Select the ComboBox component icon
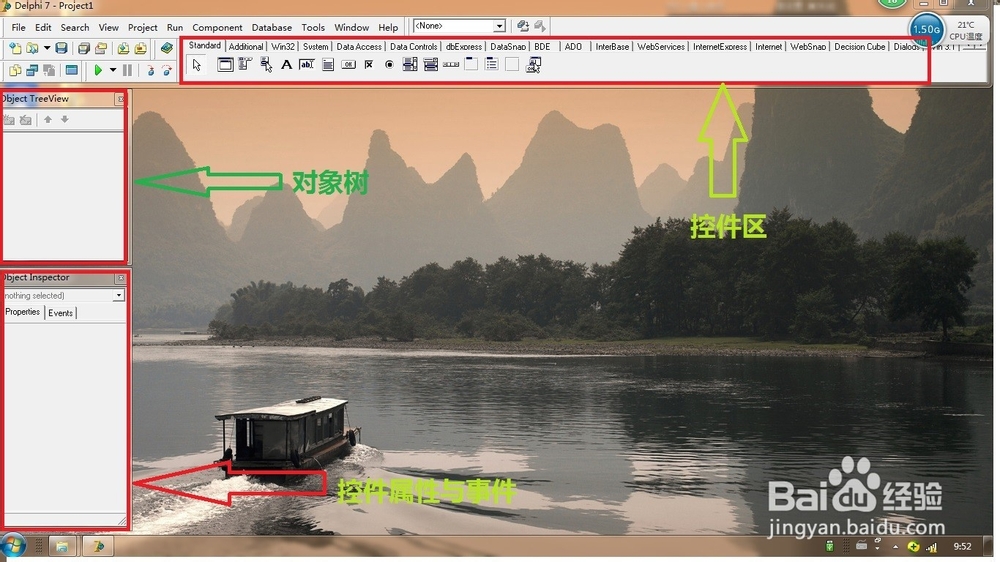 pos(430,64)
